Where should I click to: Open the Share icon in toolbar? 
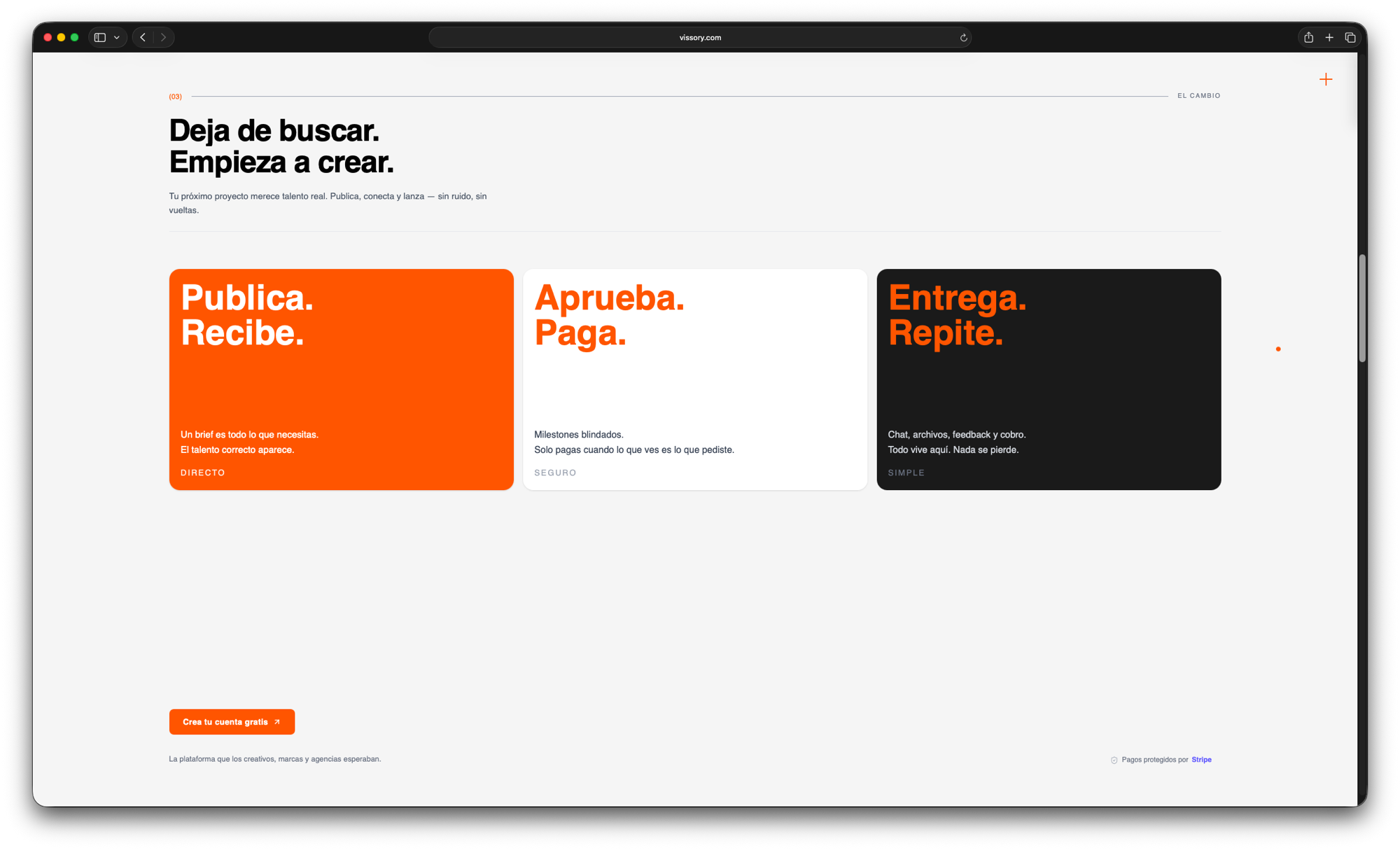pyautogui.click(x=1308, y=38)
